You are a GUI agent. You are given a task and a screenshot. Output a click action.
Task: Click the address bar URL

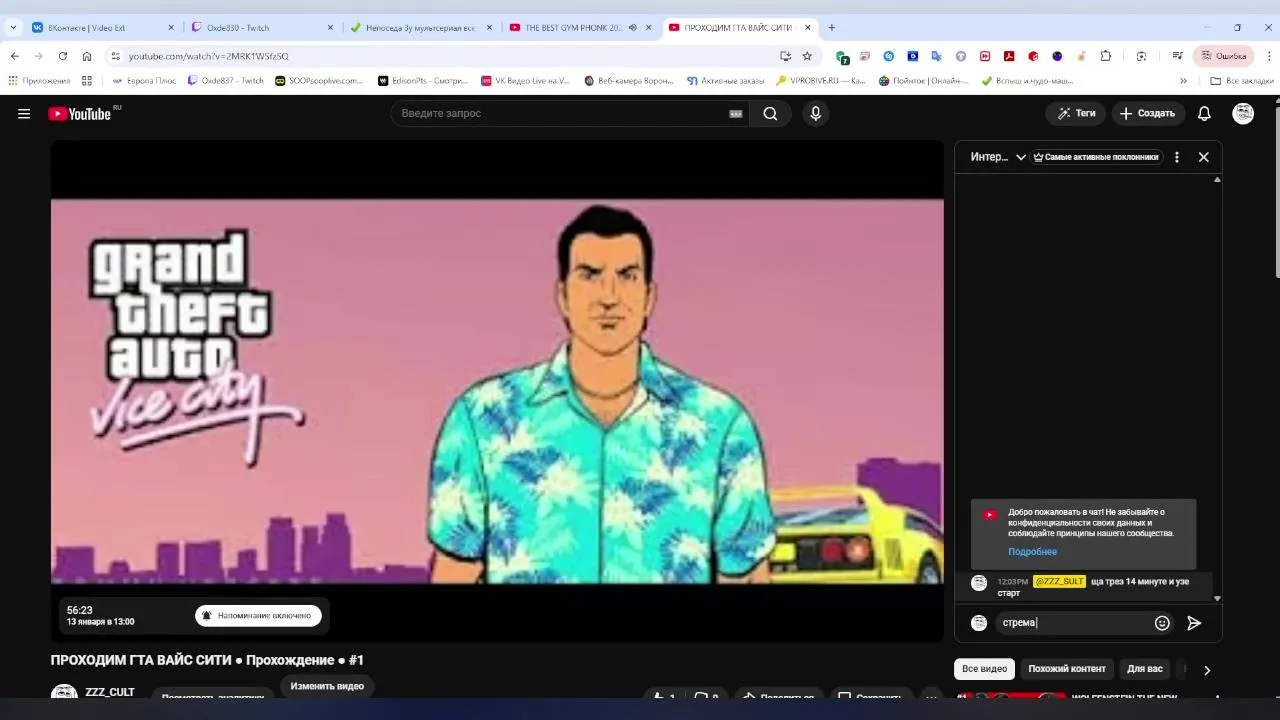209,57
